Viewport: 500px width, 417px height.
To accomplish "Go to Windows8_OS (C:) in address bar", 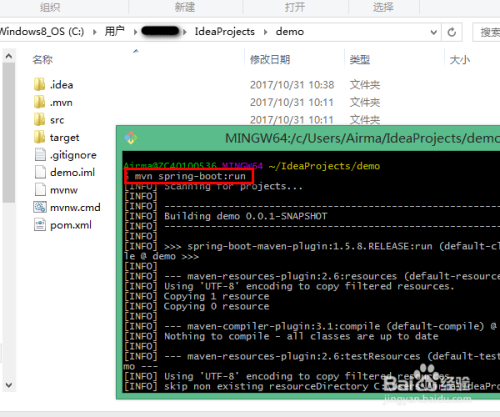I will pos(42,32).
